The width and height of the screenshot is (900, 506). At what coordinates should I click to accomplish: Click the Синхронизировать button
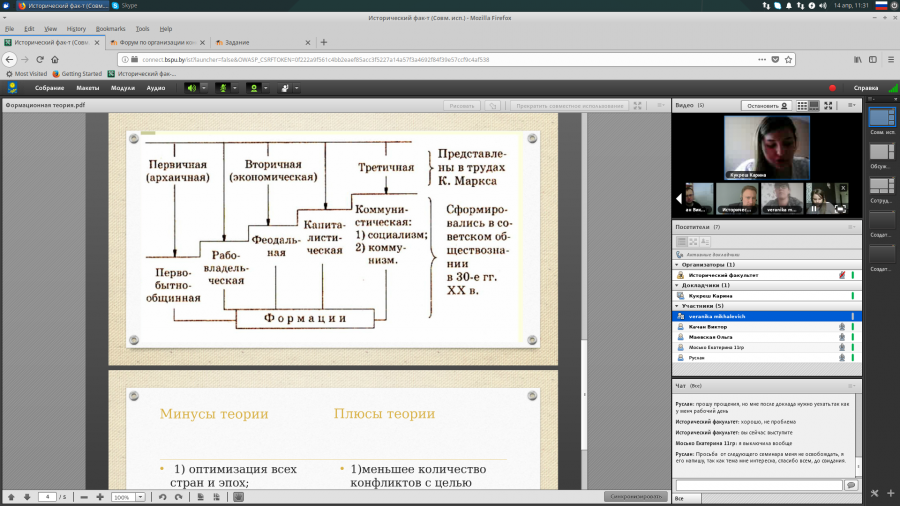coord(635,496)
